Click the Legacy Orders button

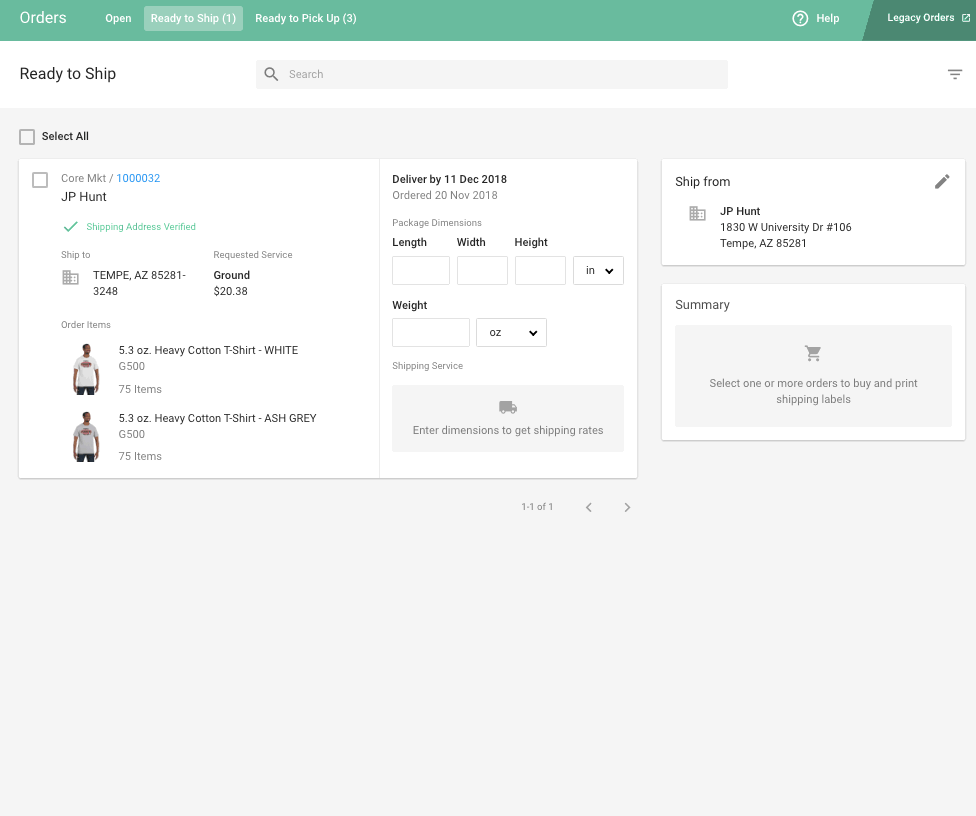pos(920,18)
